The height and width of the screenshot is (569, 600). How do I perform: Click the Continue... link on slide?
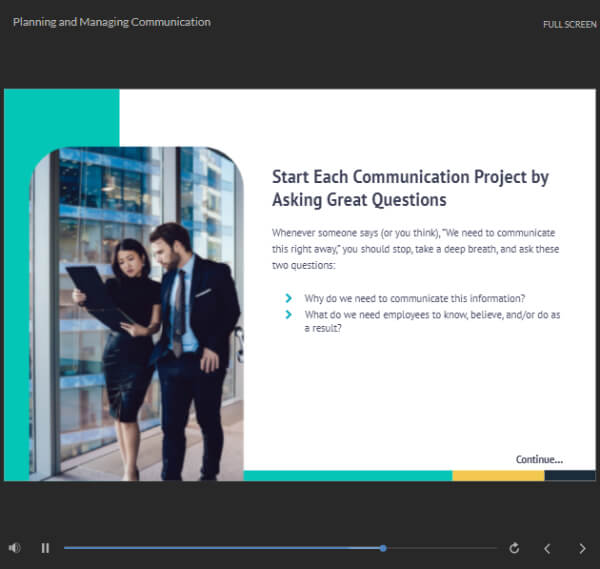point(539,459)
